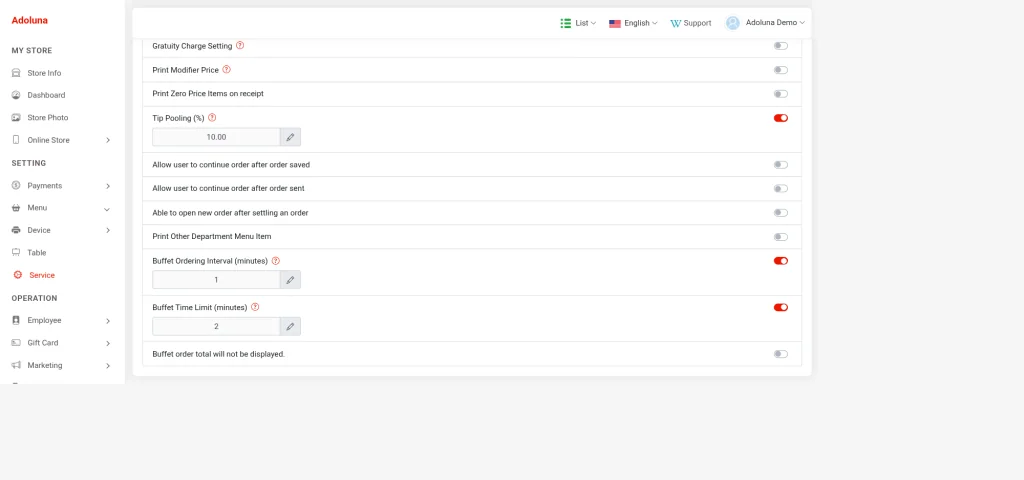Click pencil edit icon for Buffet Ordering Interval
This screenshot has height=480, width=1024.
290,280
